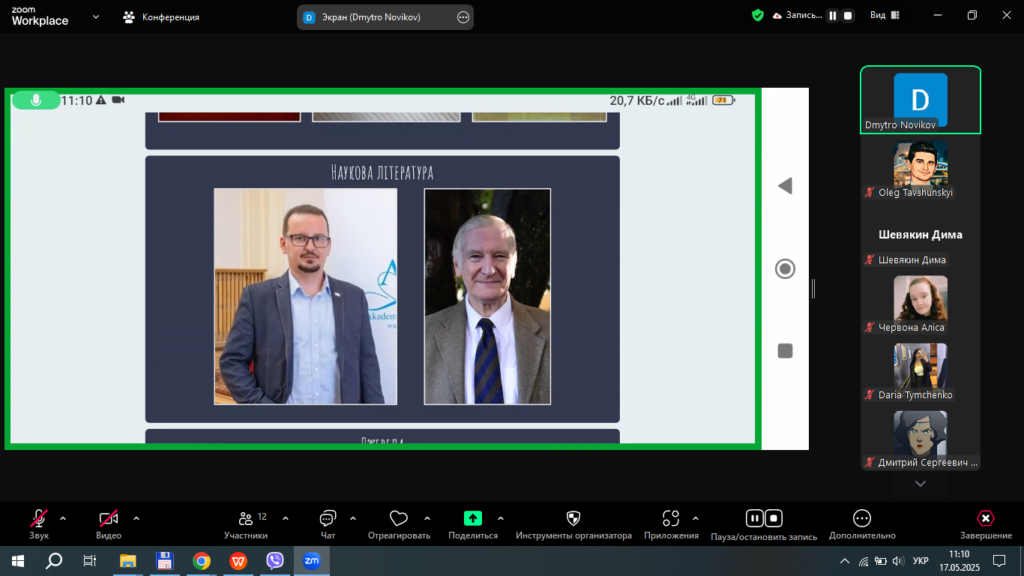Image resolution: width=1024 pixels, height=576 pixels.
Task: Open File Explorer from taskbar
Action: coord(127,561)
